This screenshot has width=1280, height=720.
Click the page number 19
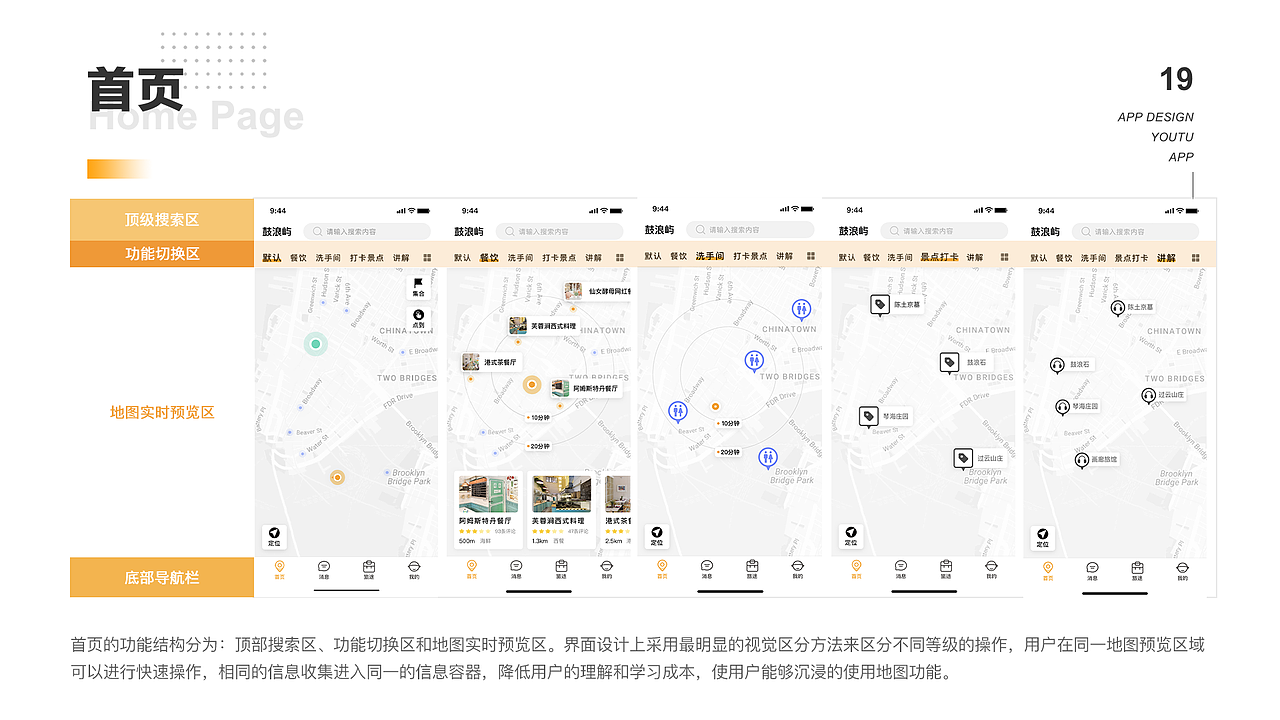(1176, 80)
